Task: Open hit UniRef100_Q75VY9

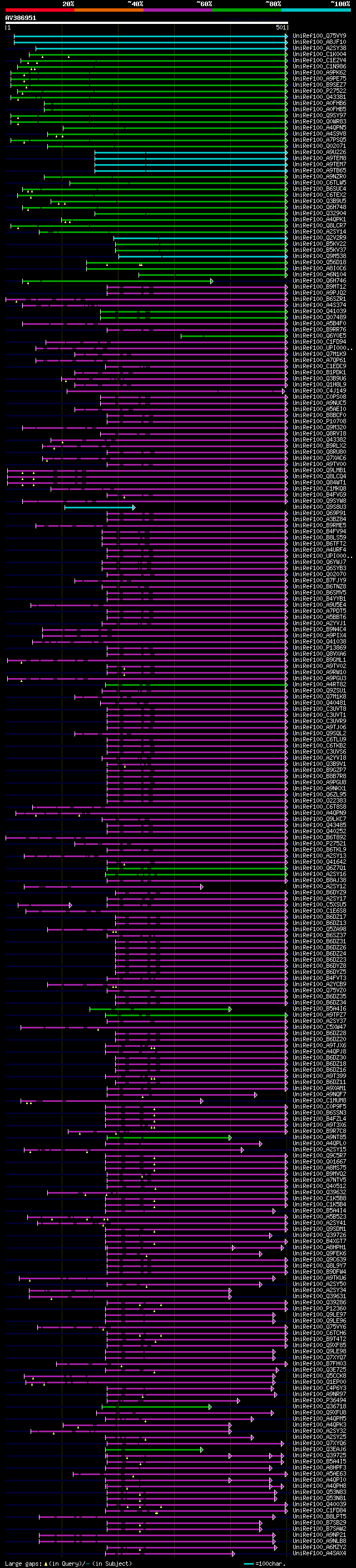Action: (x=319, y=36)
